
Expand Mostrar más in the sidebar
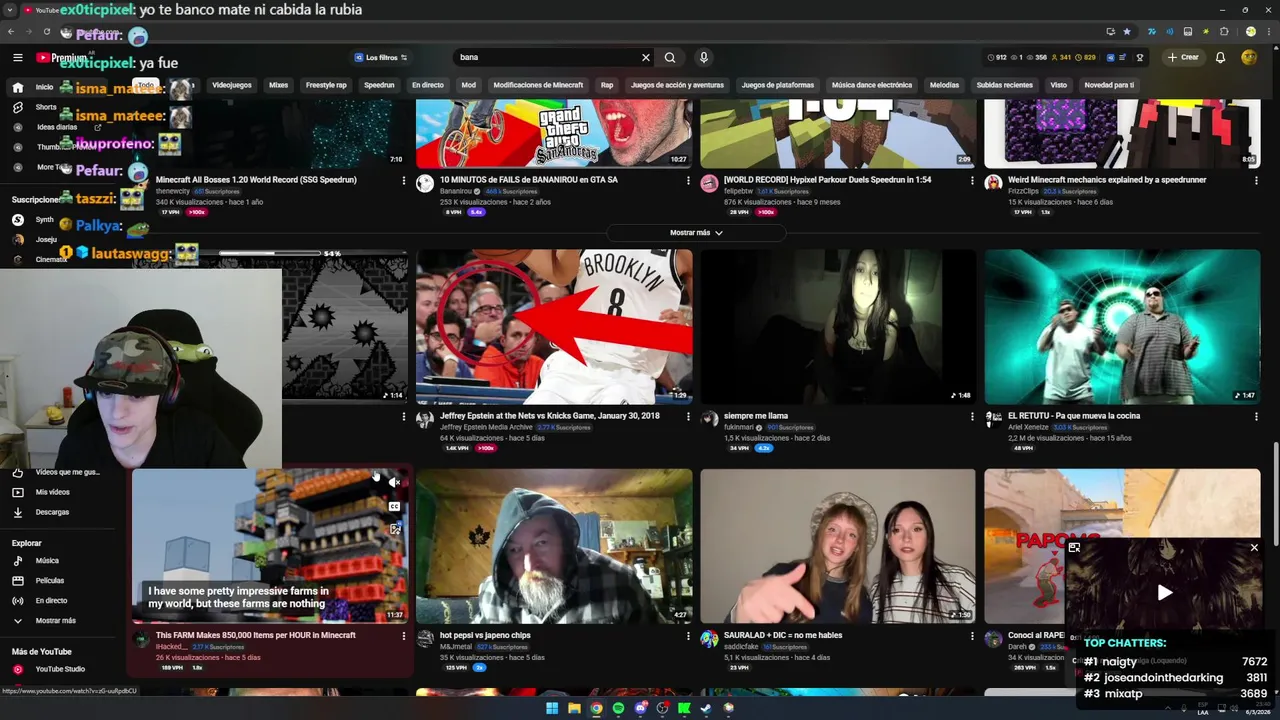pyautogui.click(x=55, y=620)
